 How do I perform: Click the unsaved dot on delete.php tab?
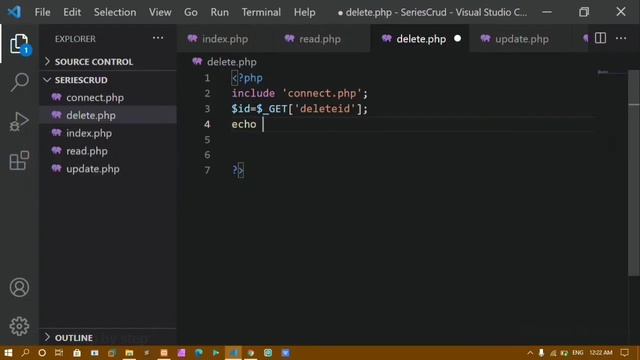[x=458, y=38]
